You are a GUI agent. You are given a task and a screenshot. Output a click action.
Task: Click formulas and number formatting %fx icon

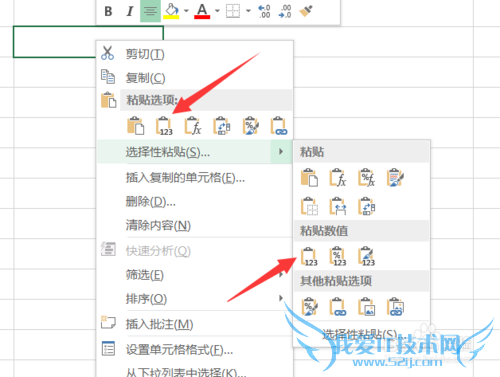pyautogui.click(x=366, y=177)
